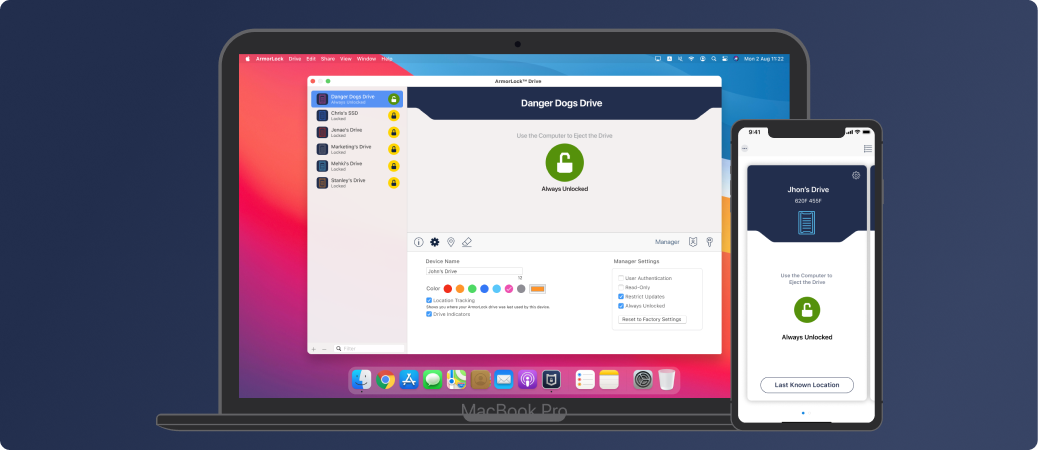Tap the Last Known Location button
The image size is (1038, 450).
(x=807, y=385)
